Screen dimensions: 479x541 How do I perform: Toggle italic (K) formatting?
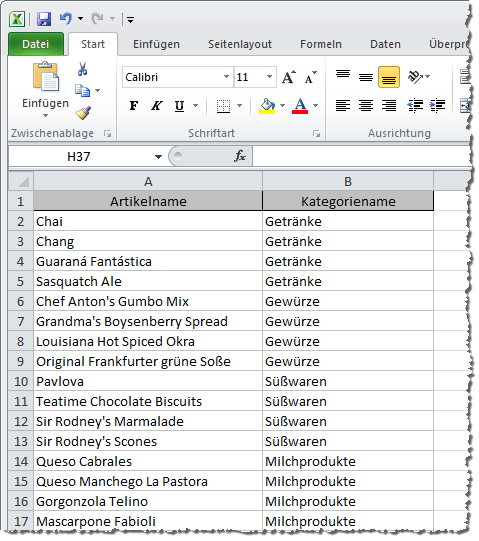[157, 105]
